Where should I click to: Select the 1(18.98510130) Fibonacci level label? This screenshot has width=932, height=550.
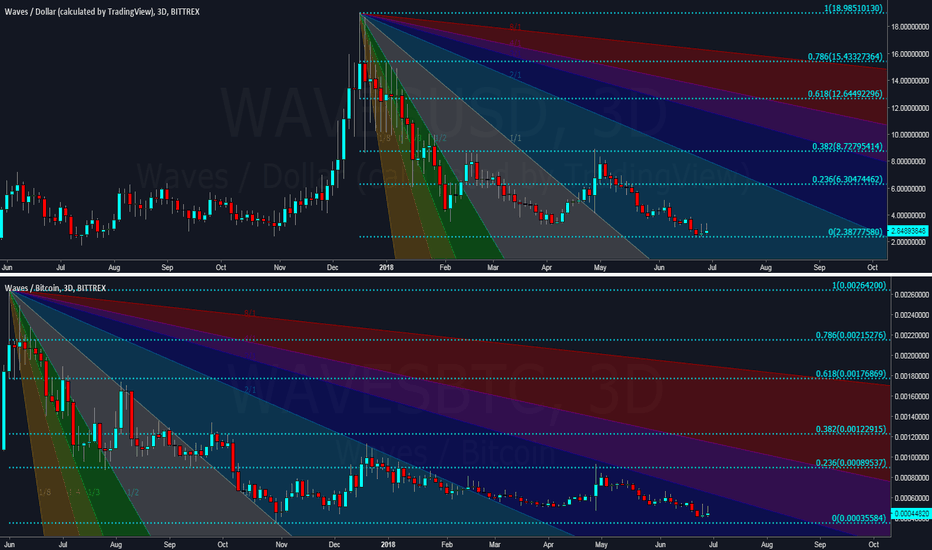pos(853,8)
